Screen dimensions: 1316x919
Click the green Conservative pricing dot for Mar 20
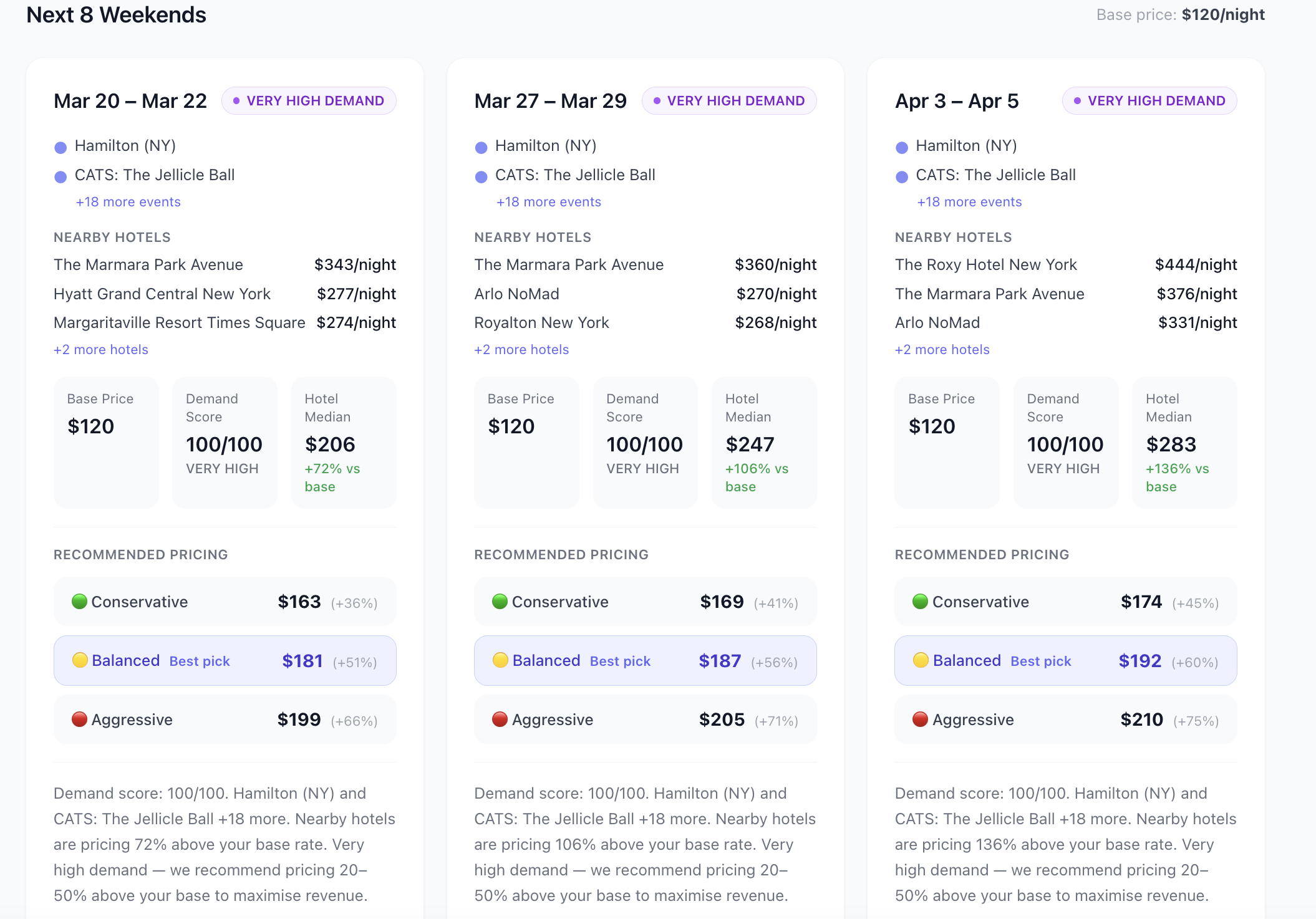click(x=79, y=601)
